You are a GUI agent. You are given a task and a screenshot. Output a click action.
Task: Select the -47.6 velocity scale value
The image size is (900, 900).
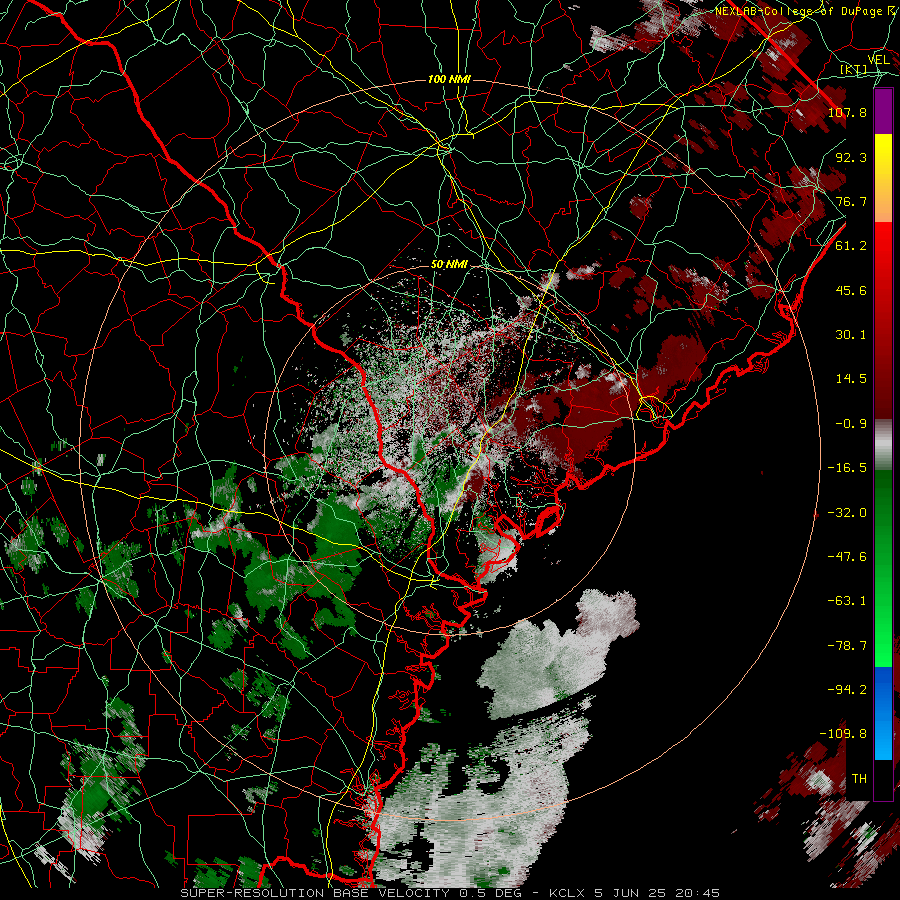coord(847,557)
